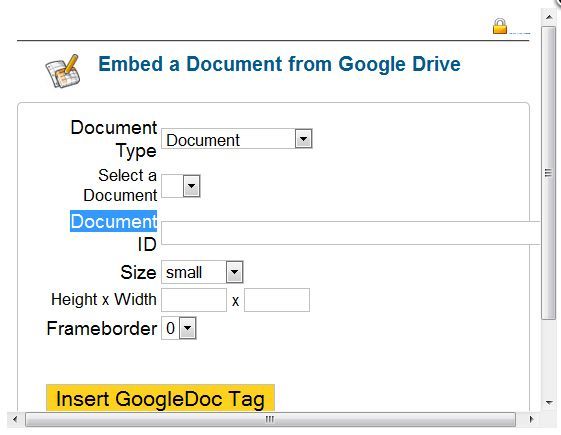The height and width of the screenshot is (435, 561).
Task: Click the Document ID text field
Action: click(351, 233)
